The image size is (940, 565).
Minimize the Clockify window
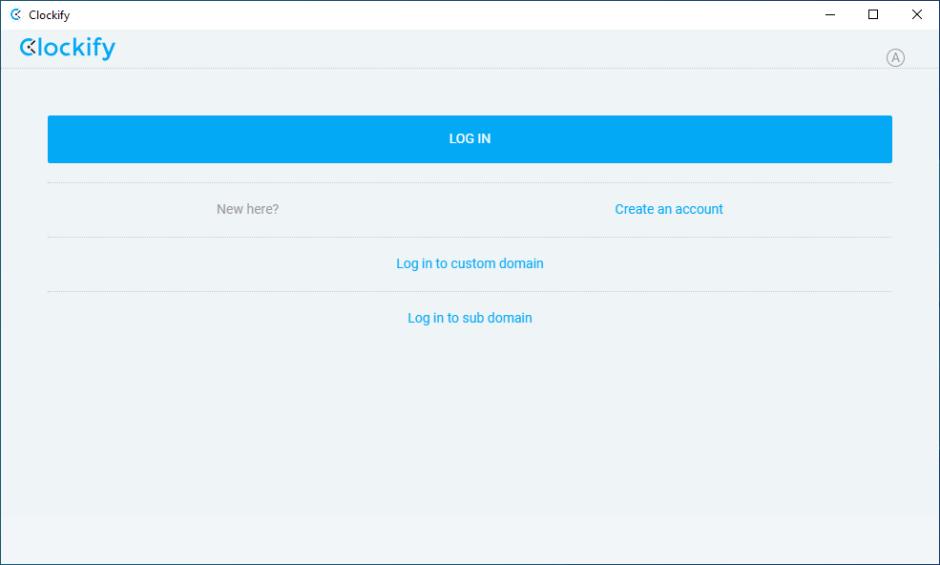(830, 14)
